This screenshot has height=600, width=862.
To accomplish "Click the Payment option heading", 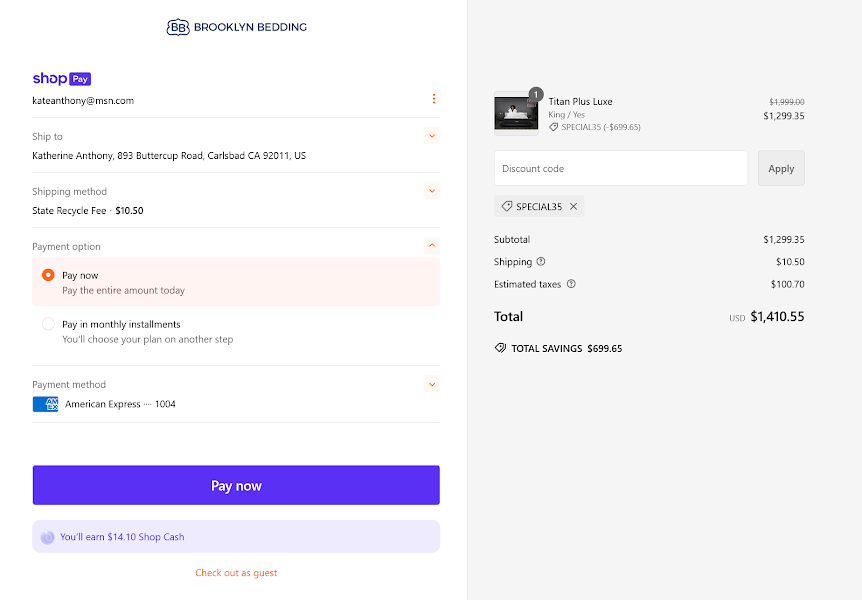I will [67, 246].
